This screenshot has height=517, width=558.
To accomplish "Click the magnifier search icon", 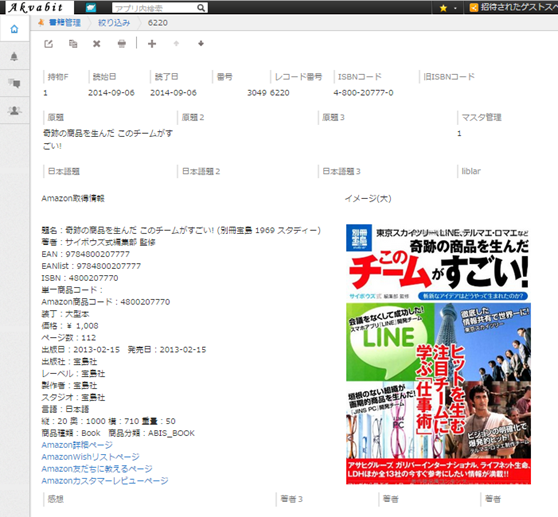I will pyautogui.click(x=201, y=8).
